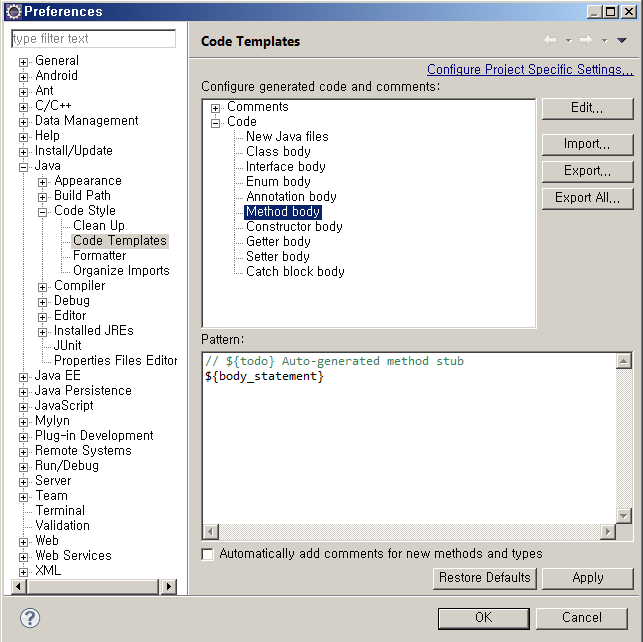This screenshot has height=642, width=643.
Task: Collapse the Java preferences node
Action: pos(23,167)
